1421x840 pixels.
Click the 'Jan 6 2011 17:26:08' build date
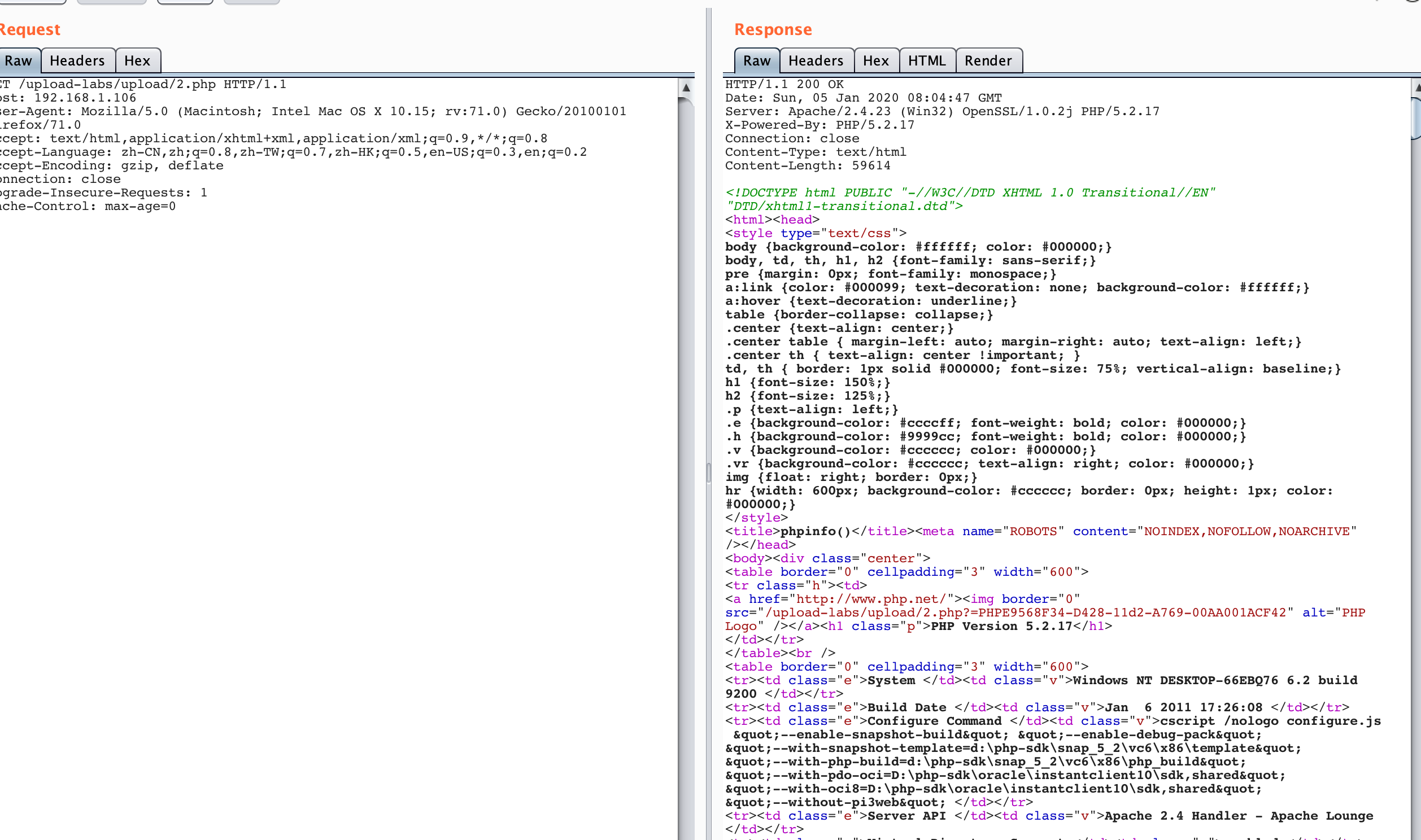point(1184,708)
